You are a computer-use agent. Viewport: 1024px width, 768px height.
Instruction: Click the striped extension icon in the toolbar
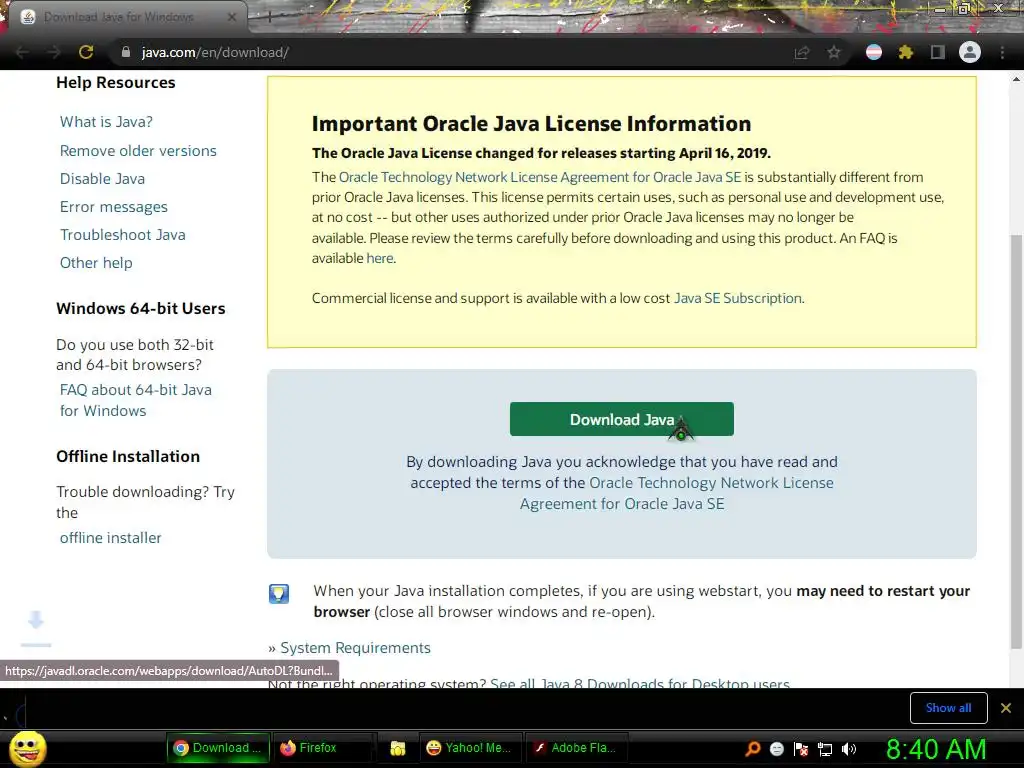click(x=873, y=52)
